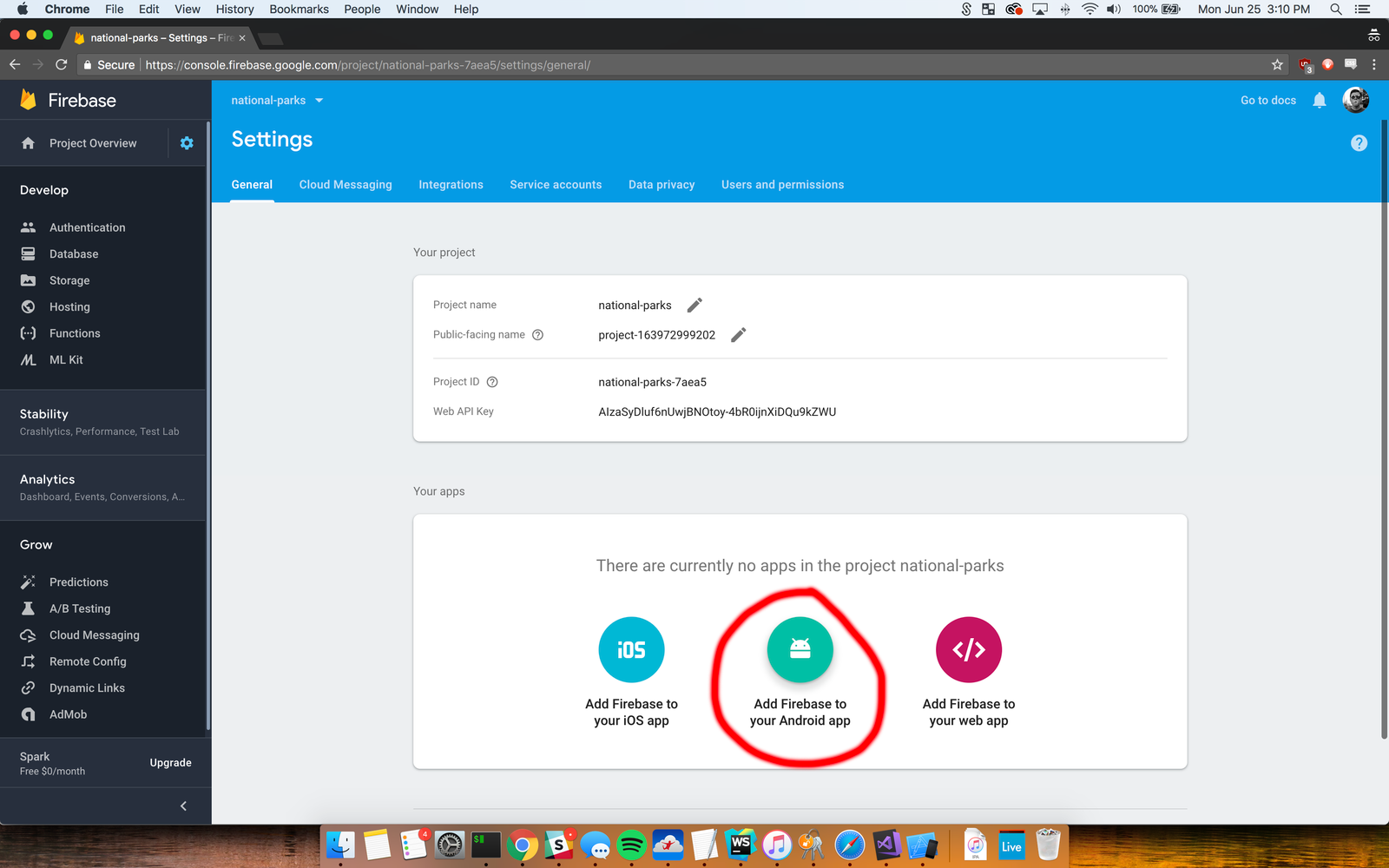
Task: Open Dynamic Links
Action: (x=87, y=688)
